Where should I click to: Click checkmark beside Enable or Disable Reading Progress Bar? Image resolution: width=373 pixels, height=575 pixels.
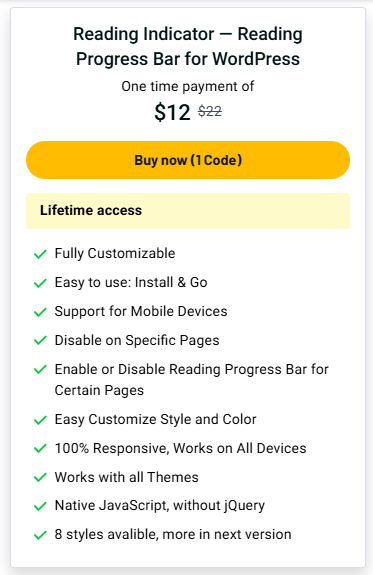[40, 369]
